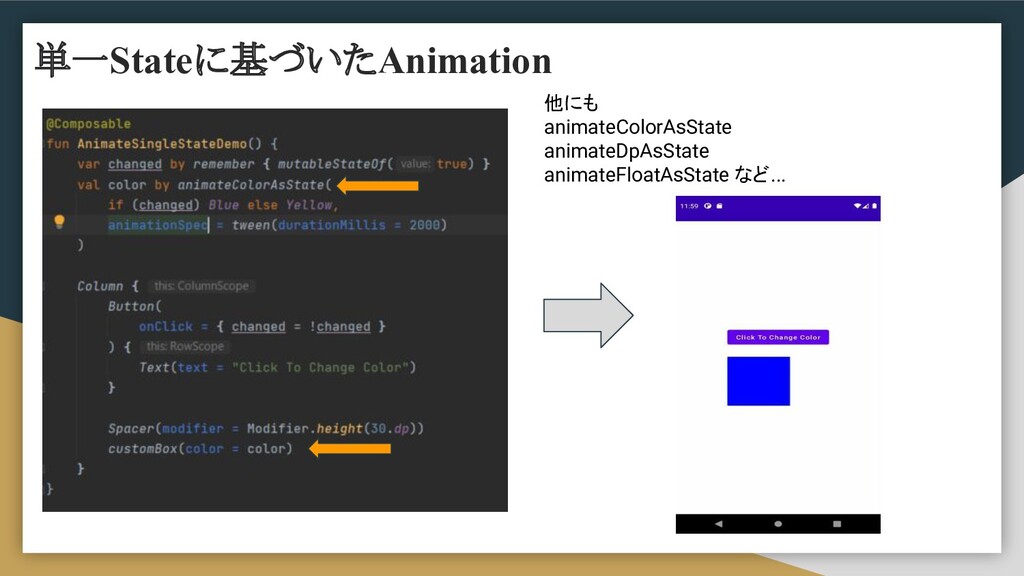This screenshot has width=1024, height=576.
Task: Click the 'this: ColumnScope' inlay hint
Action: 201,286
